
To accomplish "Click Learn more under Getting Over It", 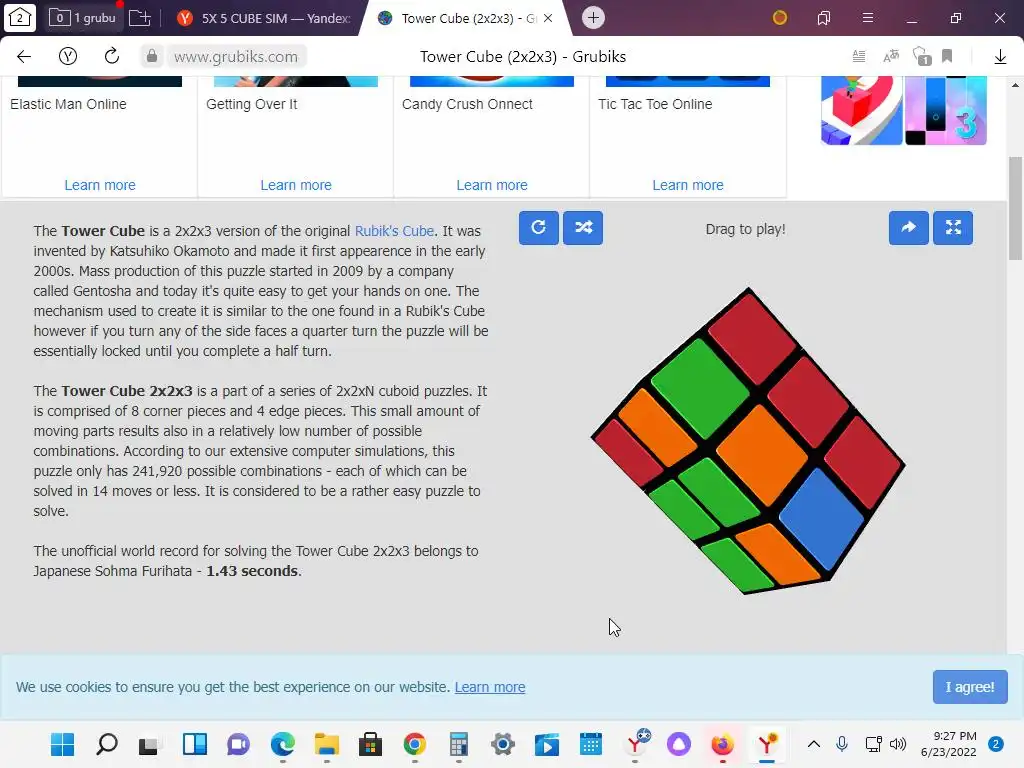I will pos(296,185).
